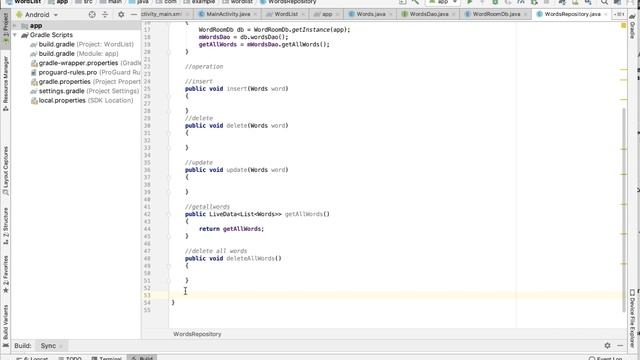
Task: Switch to the Words.java tab
Action: pyautogui.click(x=371, y=14)
